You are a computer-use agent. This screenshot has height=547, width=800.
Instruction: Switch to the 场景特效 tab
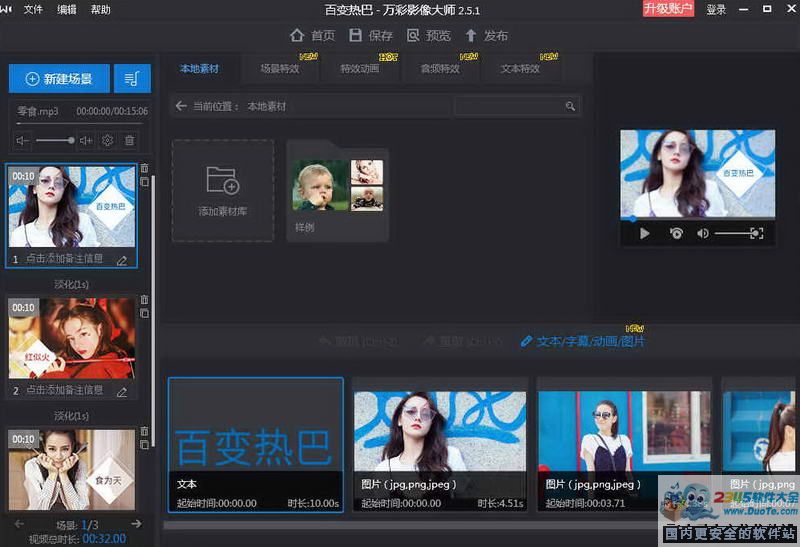tap(280, 68)
